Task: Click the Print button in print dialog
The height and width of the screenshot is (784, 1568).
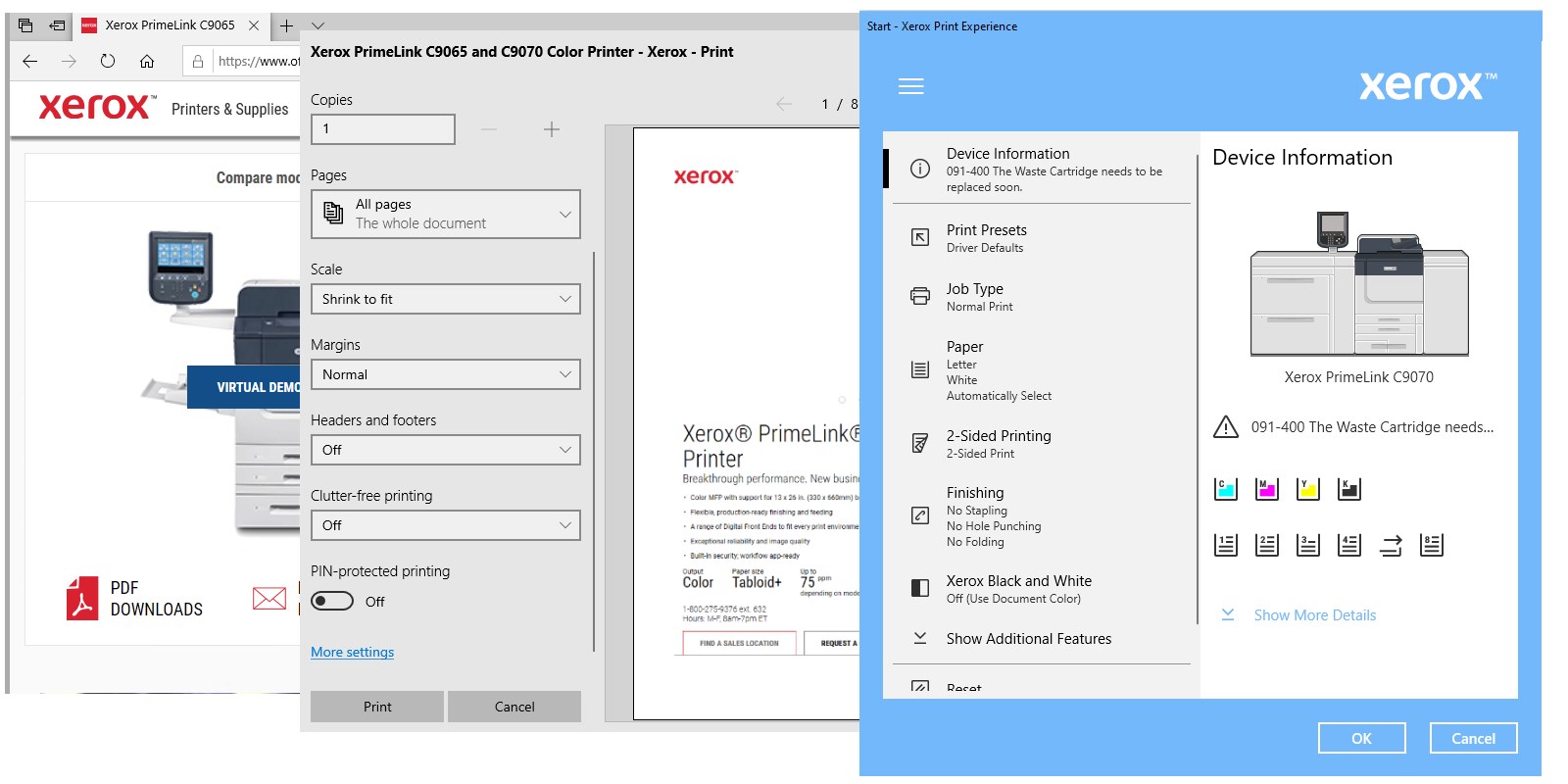Action: click(377, 707)
